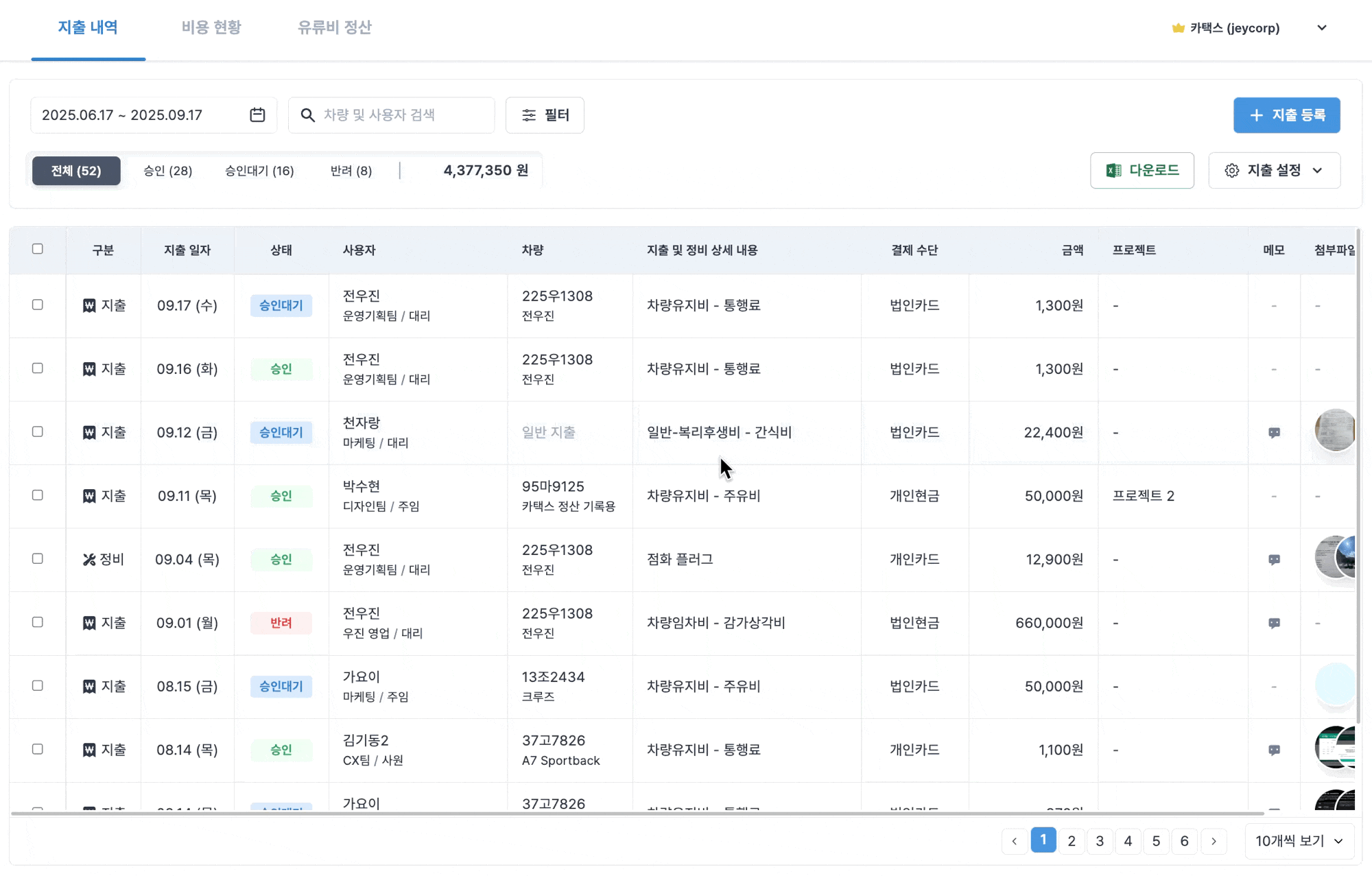Click the horizontal table scrollbar
This screenshot has width=1372, height=876.
tap(637, 814)
